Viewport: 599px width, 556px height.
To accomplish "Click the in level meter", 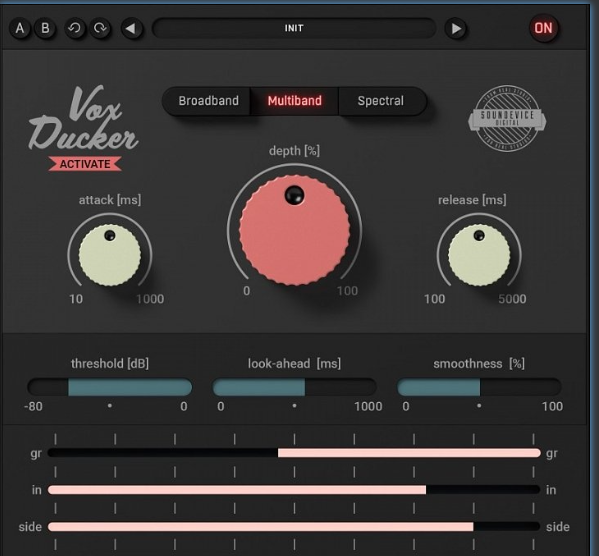I will pos(294,490).
